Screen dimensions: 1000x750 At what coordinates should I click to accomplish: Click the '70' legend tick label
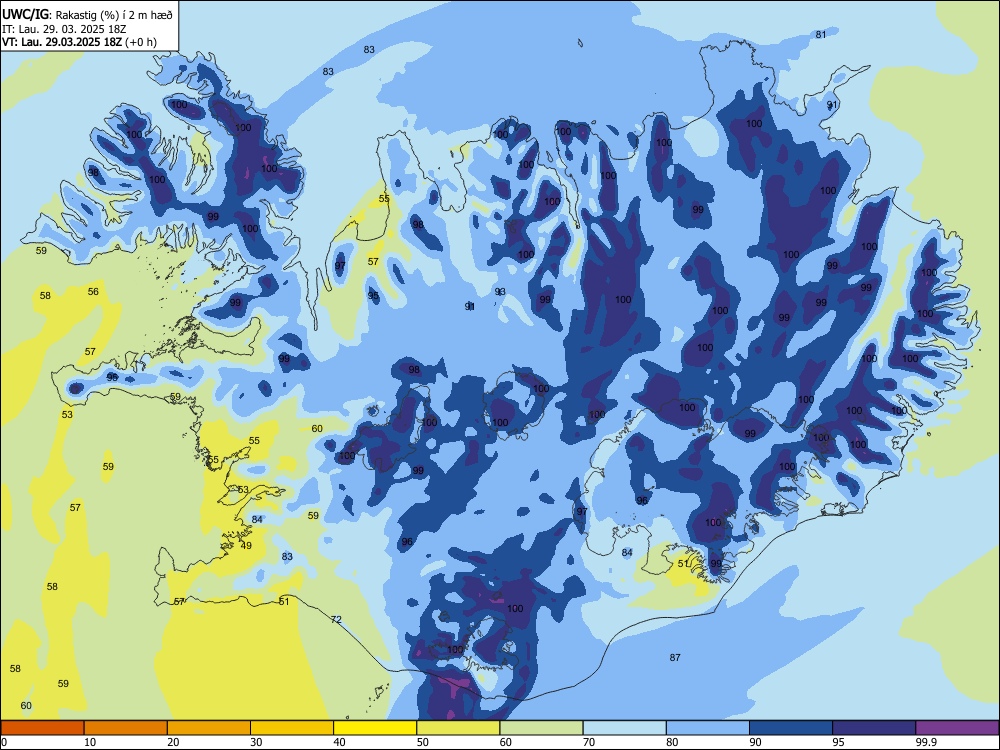coord(589,742)
